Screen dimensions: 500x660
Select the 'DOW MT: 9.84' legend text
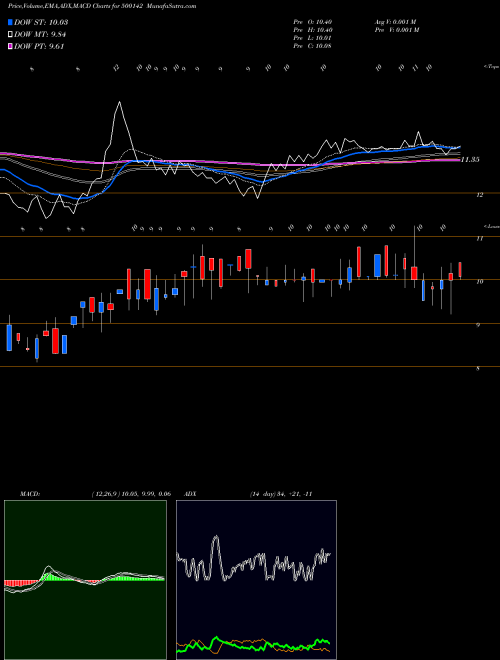coord(40,35)
